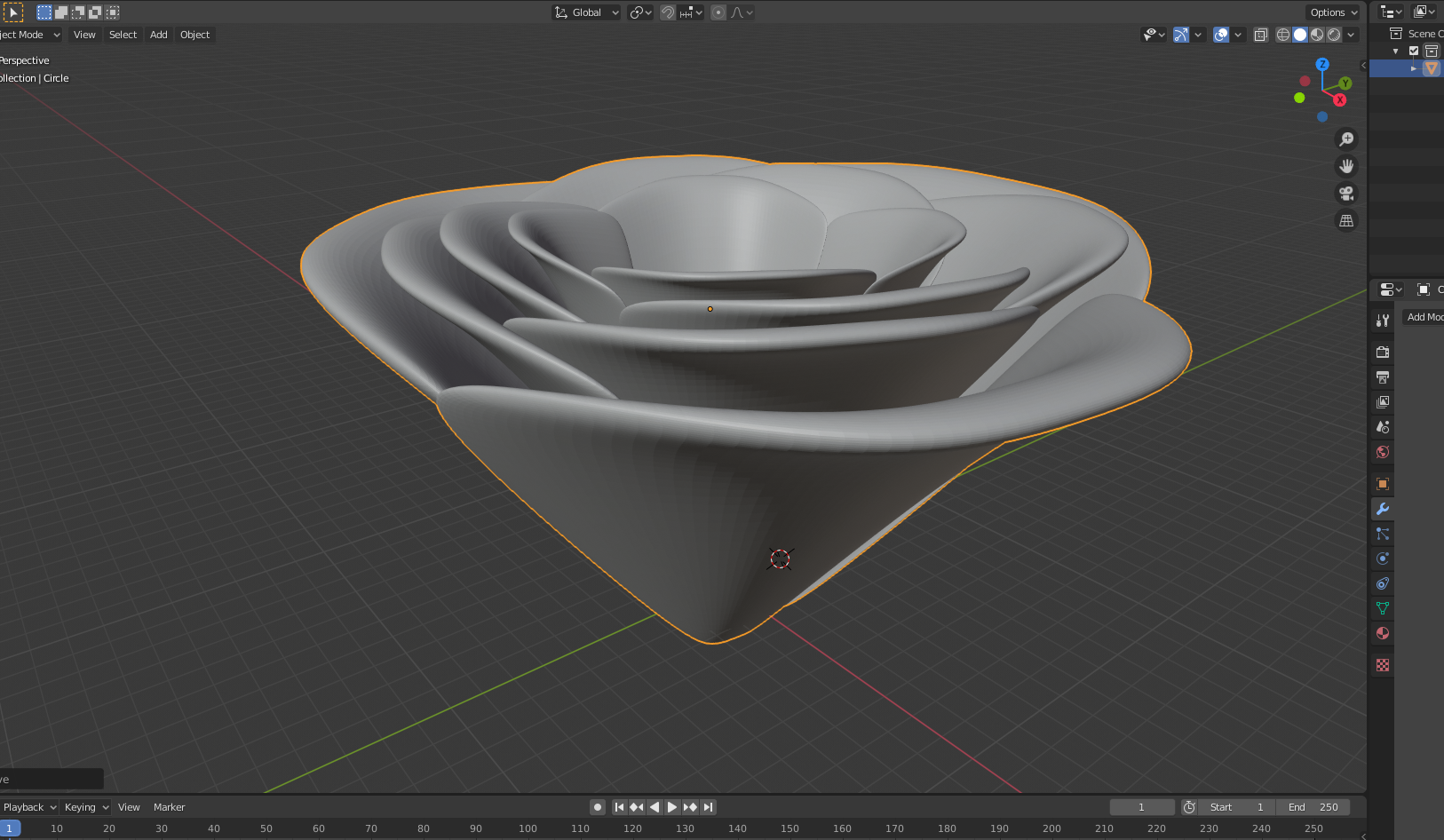This screenshot has height=840, width=1444.
Task: Enable the snapping magnet toggle
Action: (667, 12)
